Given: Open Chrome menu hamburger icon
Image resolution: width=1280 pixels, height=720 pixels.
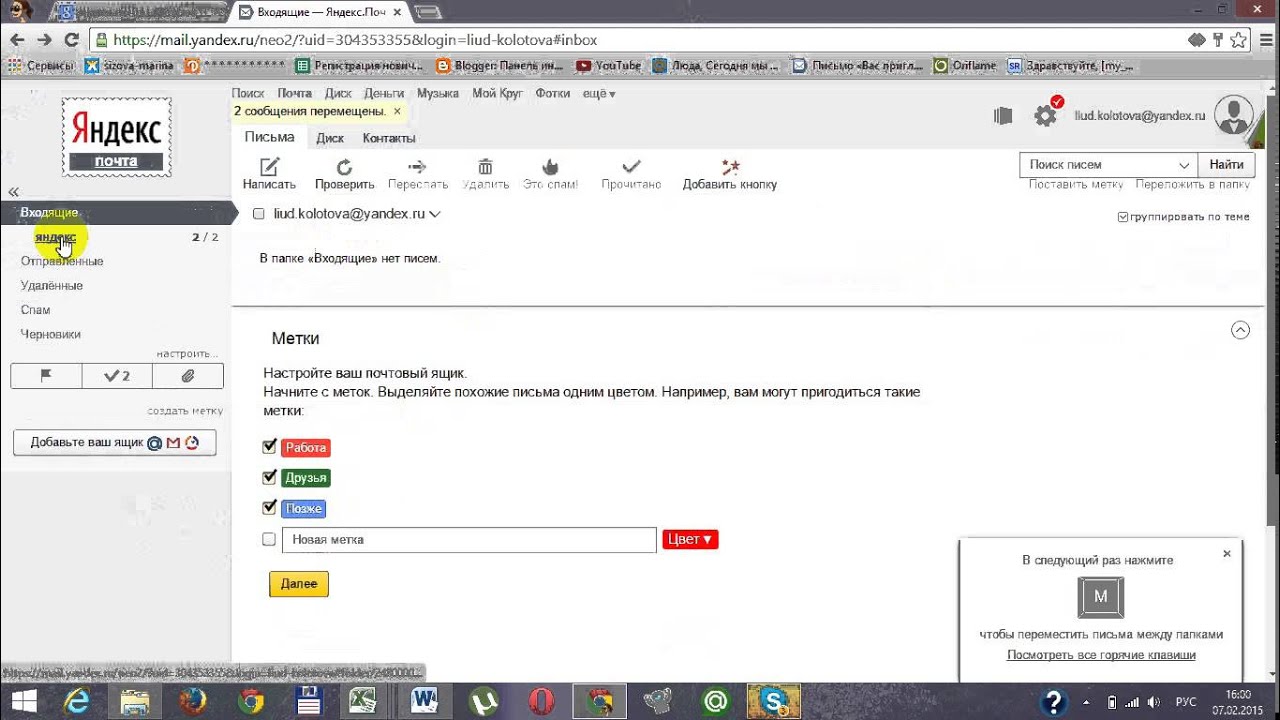Looking at the screenshot, I should (1264, 40).
